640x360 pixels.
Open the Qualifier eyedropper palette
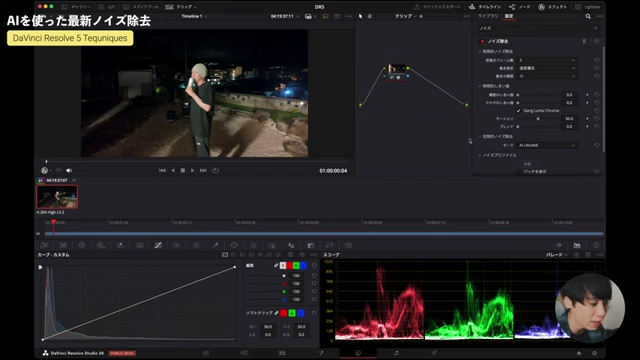215,245
